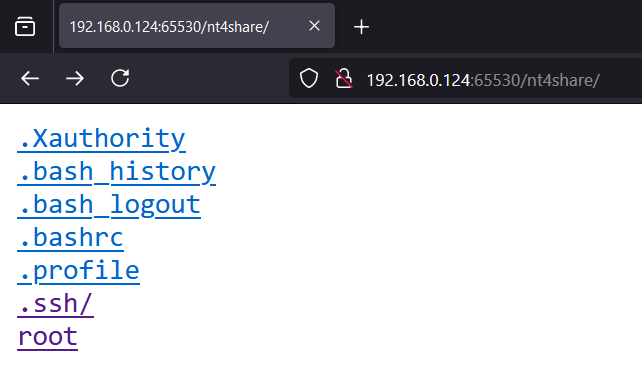Open the .Xauthority file link
642x371 pixels.
[102, 139]
